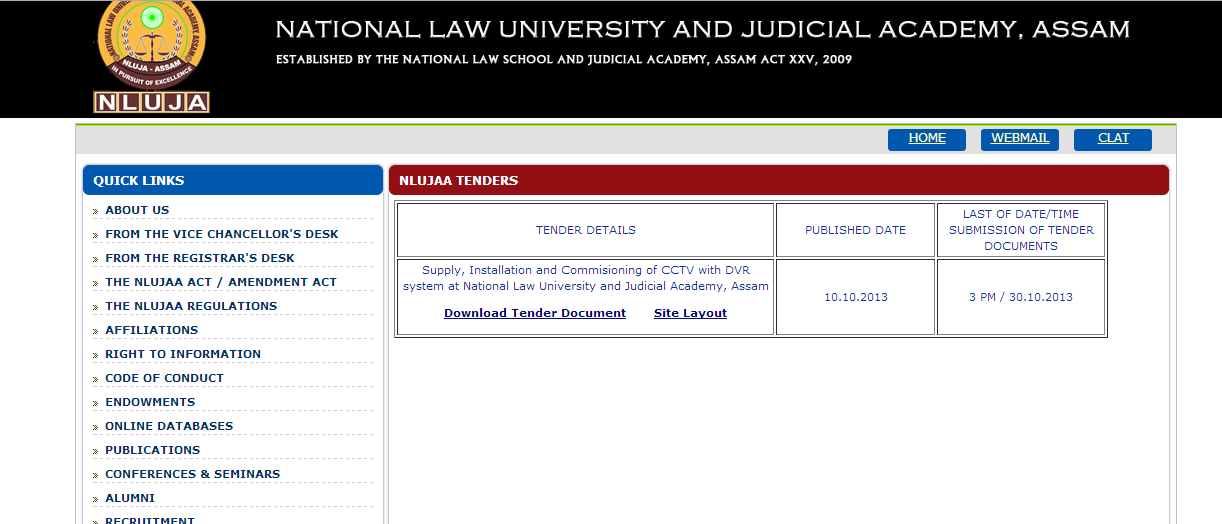1222x524 pixels.
Task: Open Right to Information link
Action: point(183,354)
